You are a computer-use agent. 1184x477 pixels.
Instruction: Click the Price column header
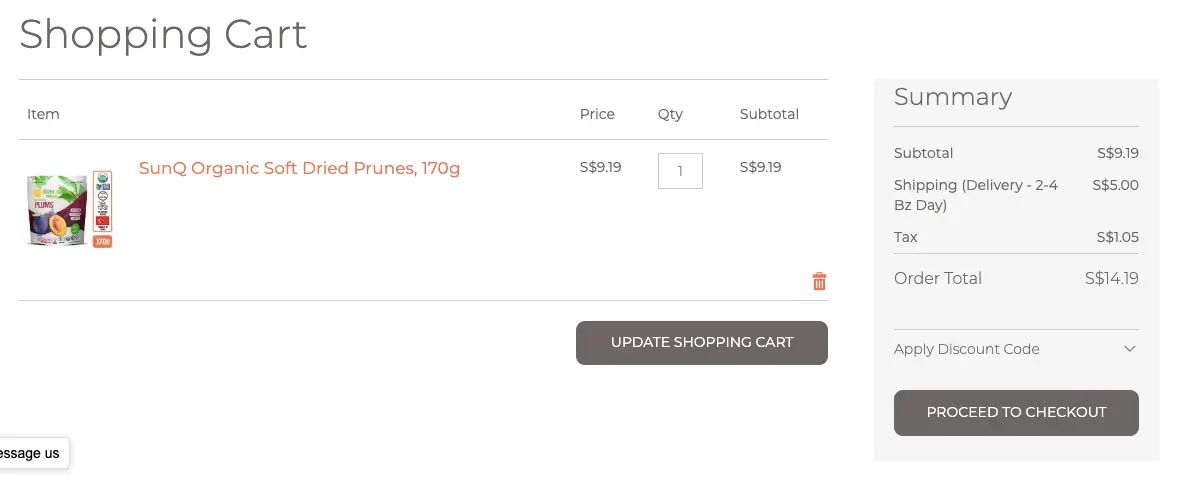597,114
